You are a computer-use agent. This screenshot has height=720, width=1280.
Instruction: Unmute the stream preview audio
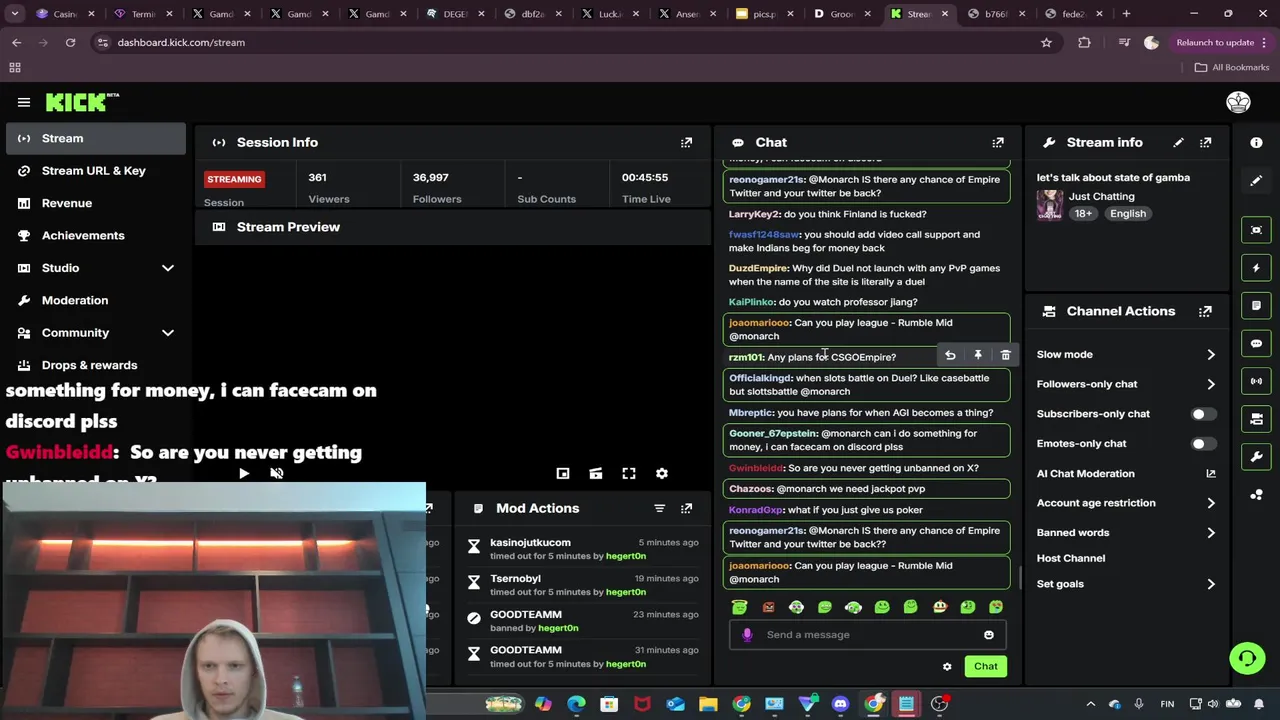277,474
